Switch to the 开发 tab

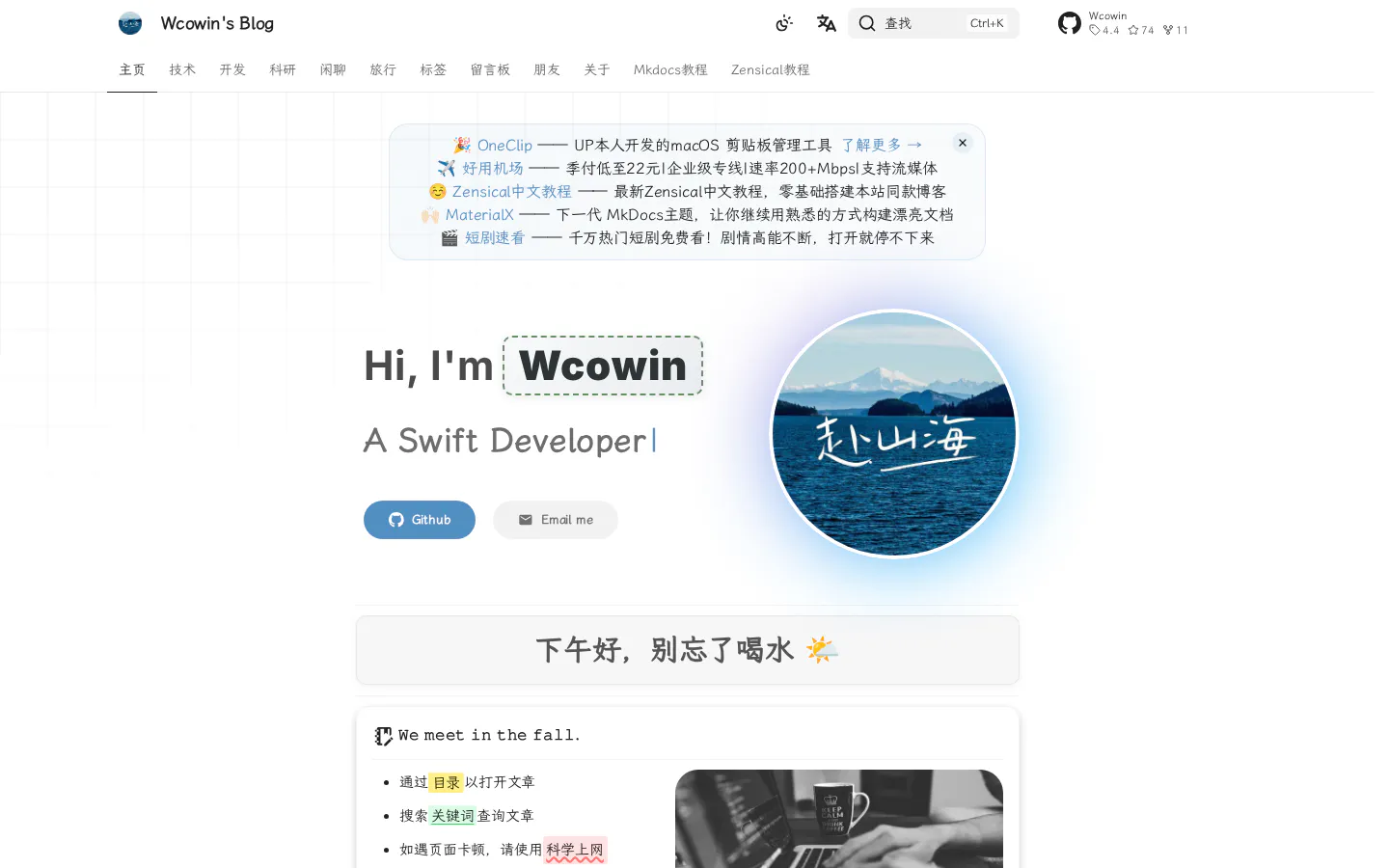click(232, 69)
